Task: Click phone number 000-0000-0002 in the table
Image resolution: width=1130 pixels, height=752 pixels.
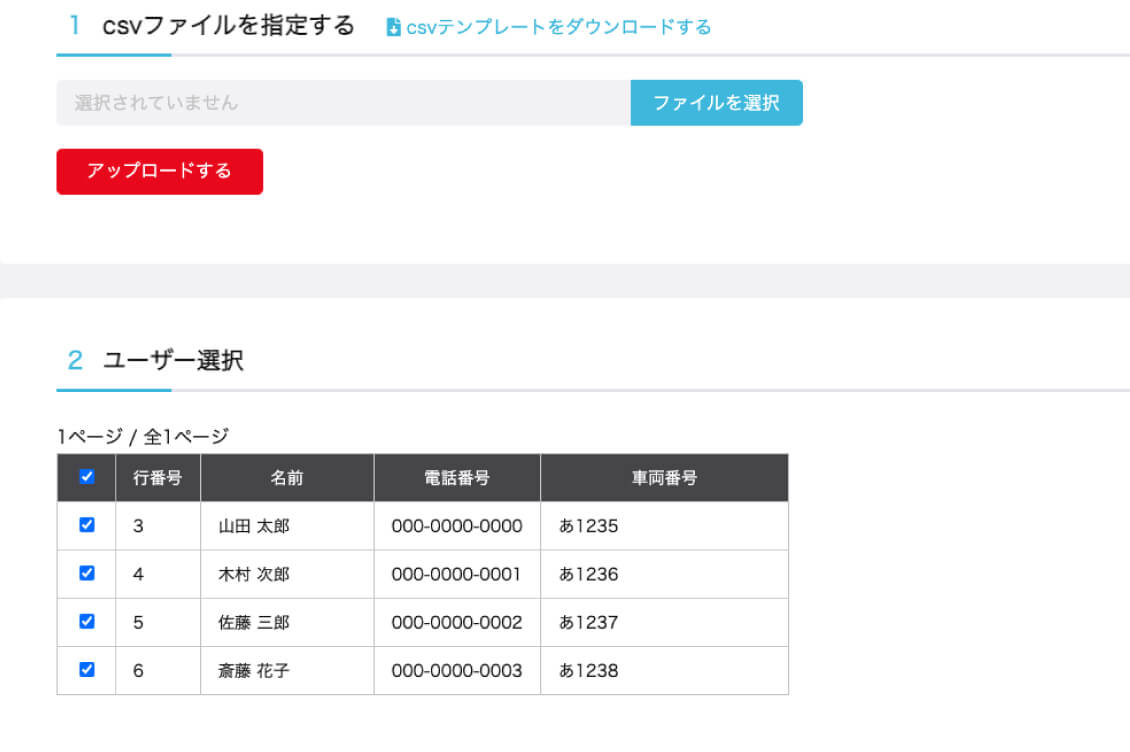Action: pos(456,621)
